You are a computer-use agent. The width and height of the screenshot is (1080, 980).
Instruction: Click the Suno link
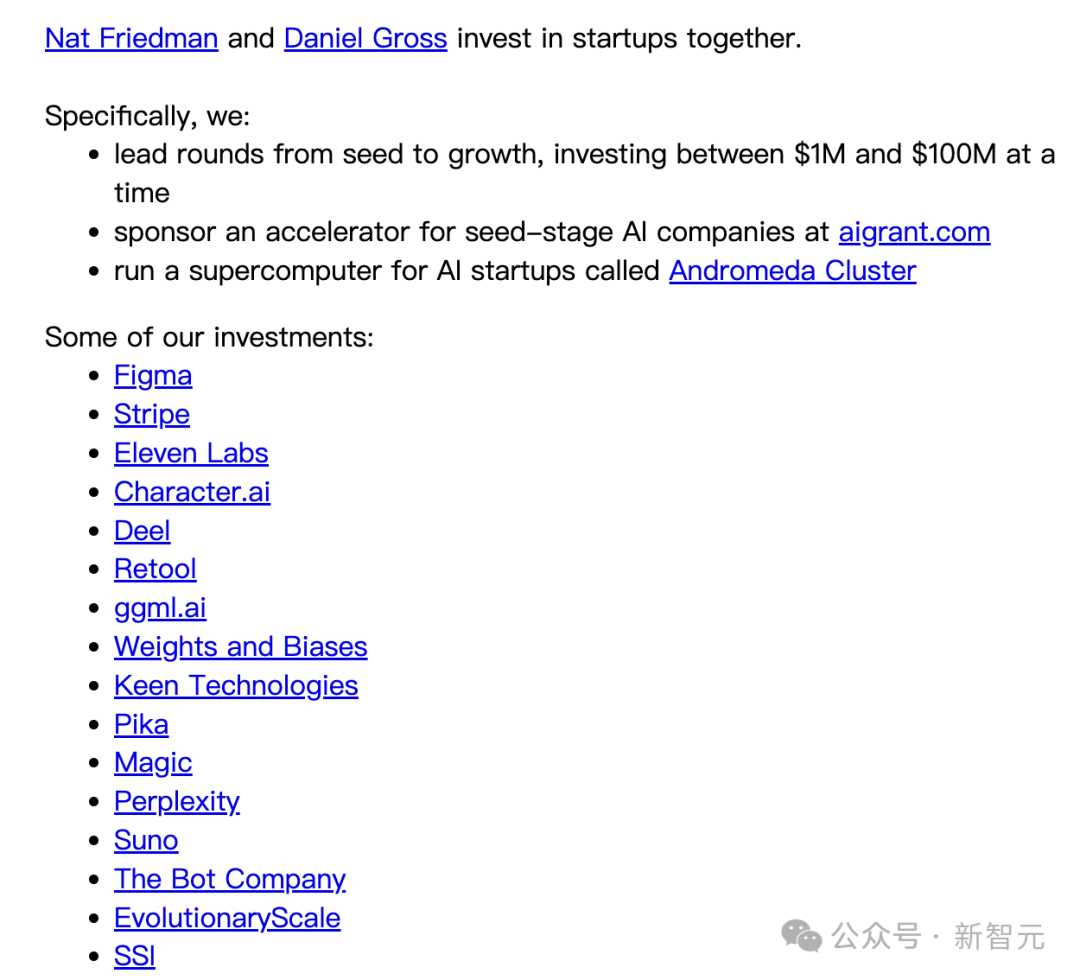[146, 841]
